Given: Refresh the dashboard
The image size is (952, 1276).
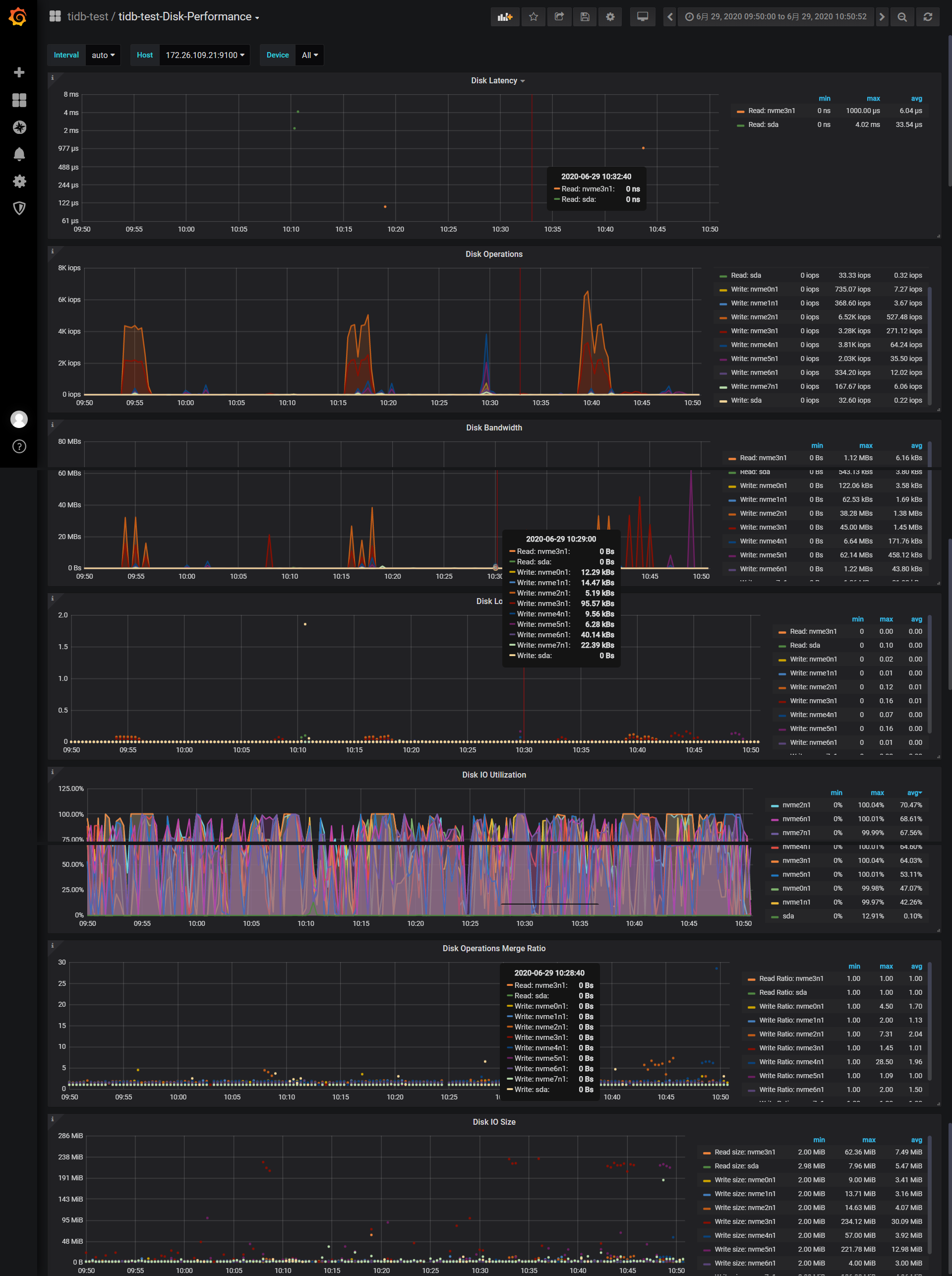Looking at the screenshot, I should click(927, 17).
